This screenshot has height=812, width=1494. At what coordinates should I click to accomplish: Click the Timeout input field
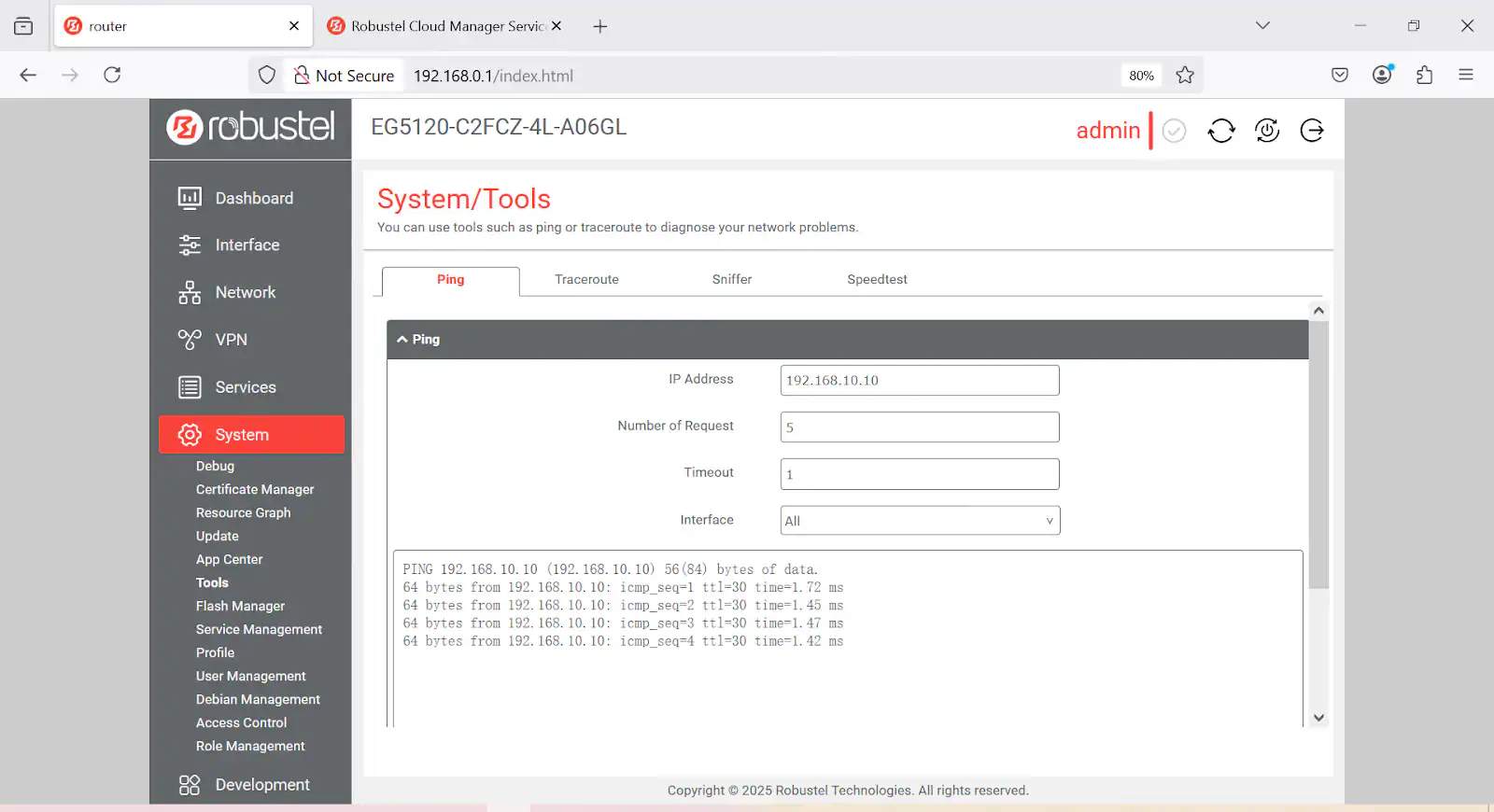(920, 474)
